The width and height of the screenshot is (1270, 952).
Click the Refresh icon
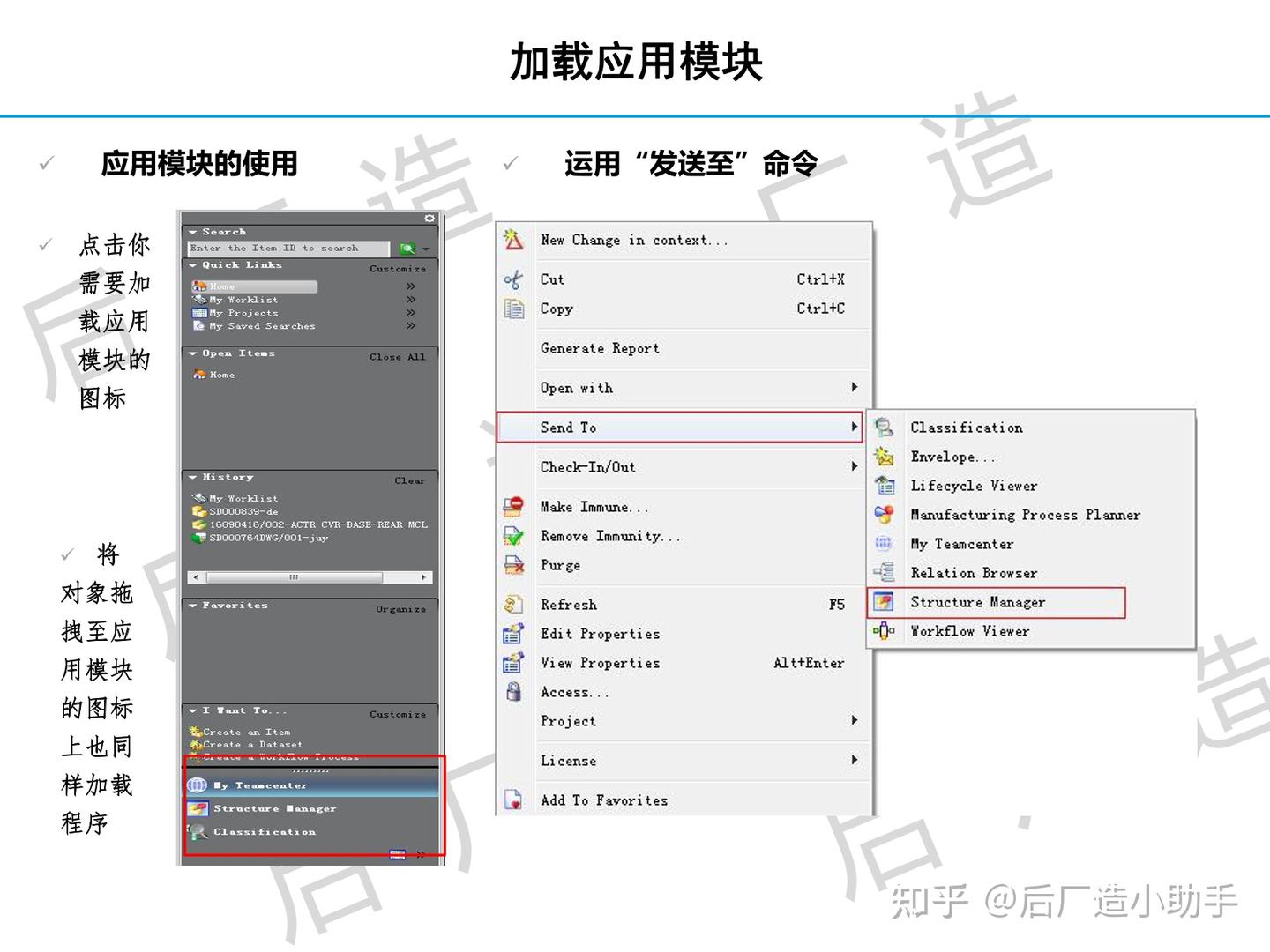(x=514, y=605)
